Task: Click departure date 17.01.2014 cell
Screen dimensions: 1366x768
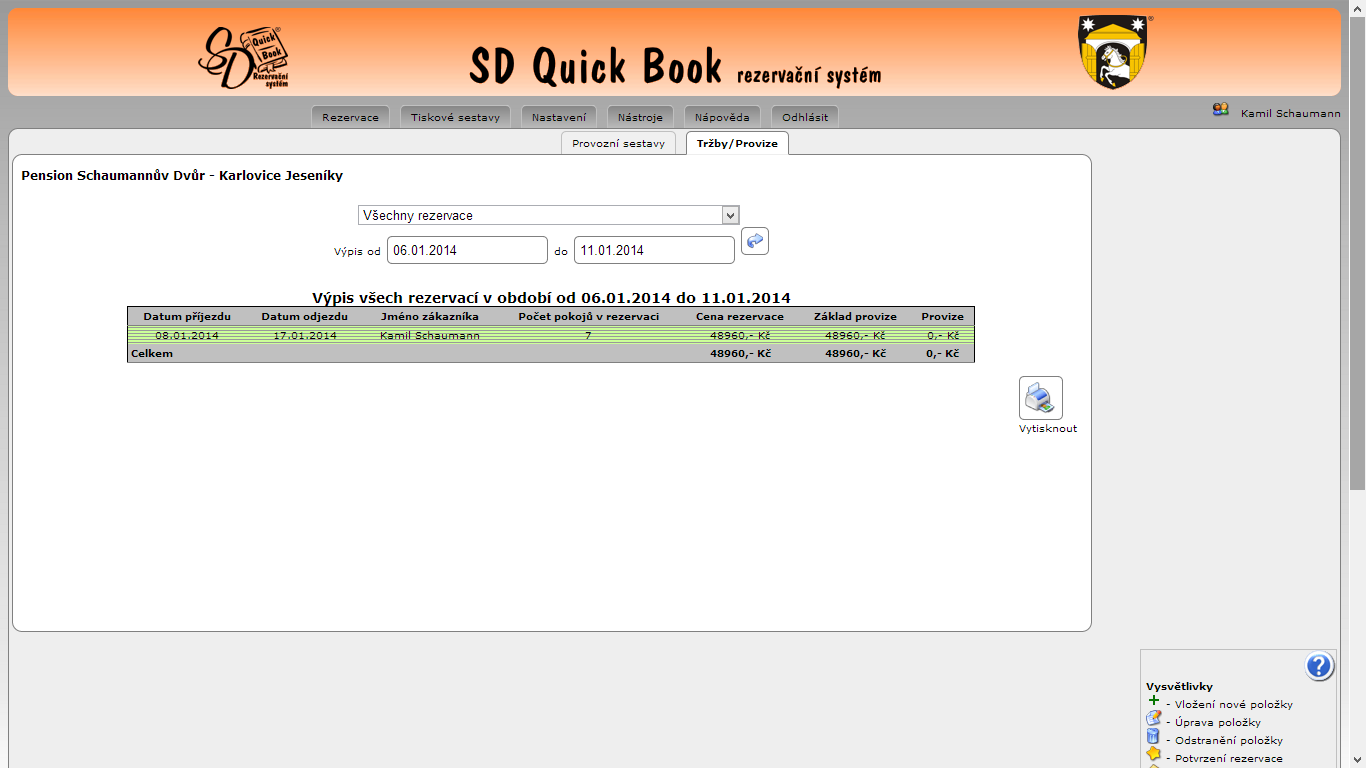Action: (305, 335)
